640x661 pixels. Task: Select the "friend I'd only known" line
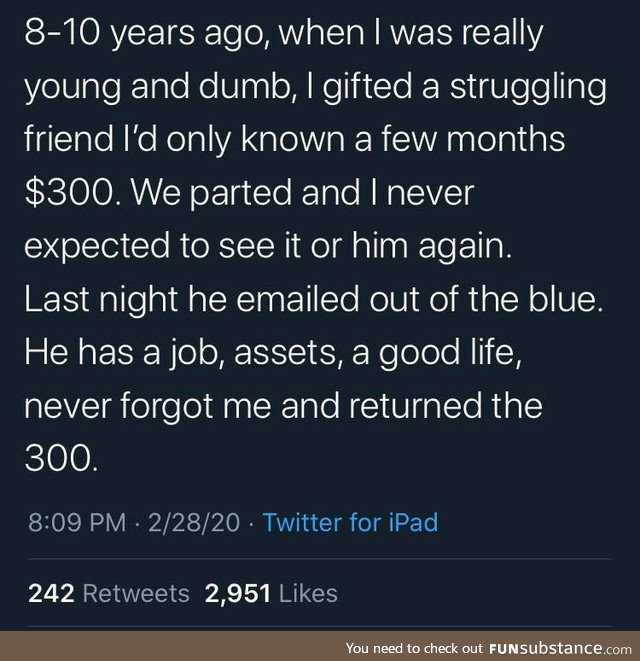(x=295, y=140)
